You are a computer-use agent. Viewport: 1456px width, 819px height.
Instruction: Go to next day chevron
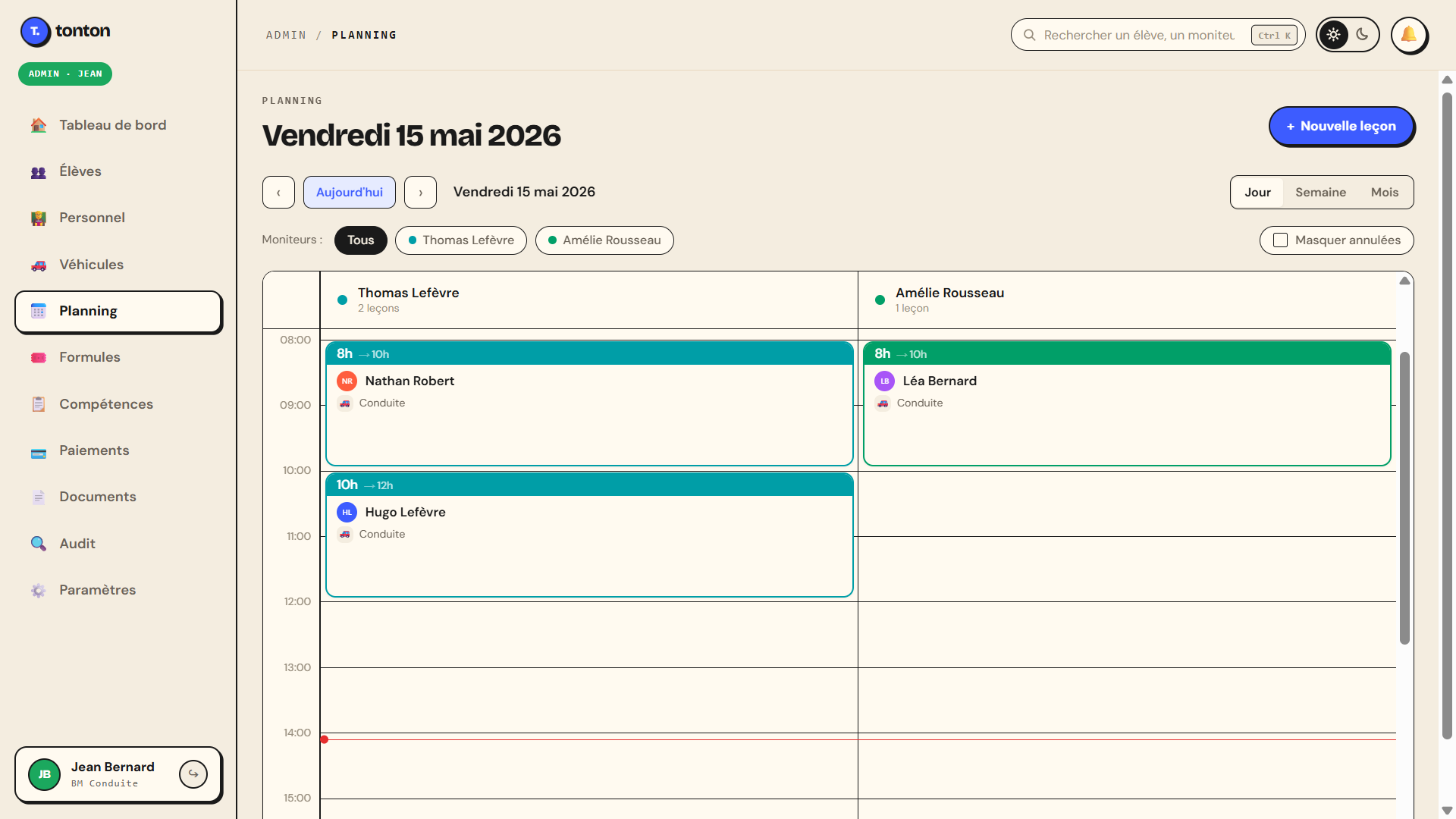click(x=420, y=193)
